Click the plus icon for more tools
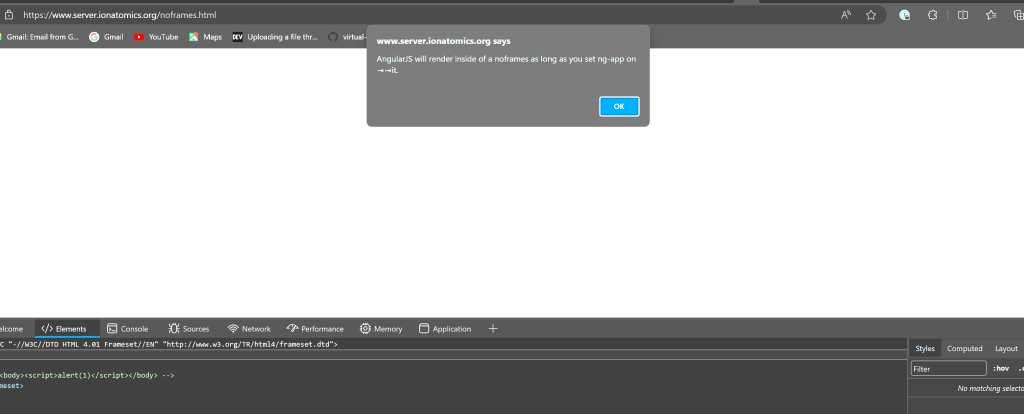The height and width of the screenshot is (414, 1024). (492, 328)
